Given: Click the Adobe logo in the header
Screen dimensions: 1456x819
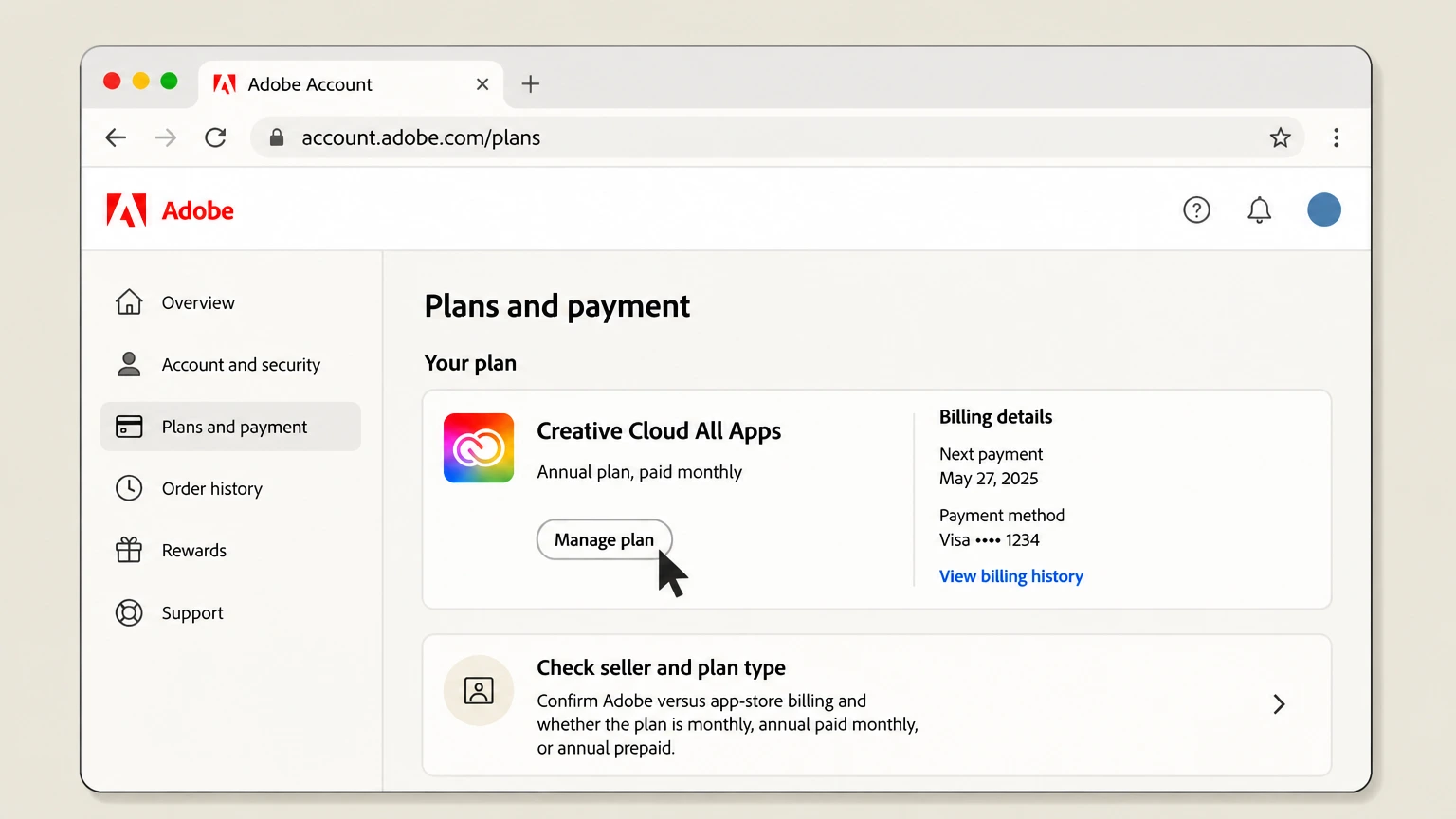Looking at the screenshot, I should click(x=170, y=210).
